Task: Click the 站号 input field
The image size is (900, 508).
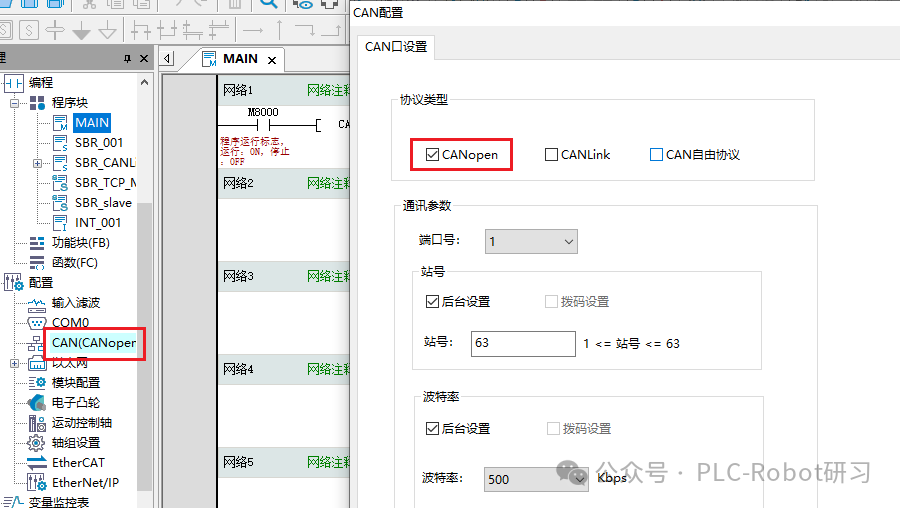Action: (x=523, y=344)
